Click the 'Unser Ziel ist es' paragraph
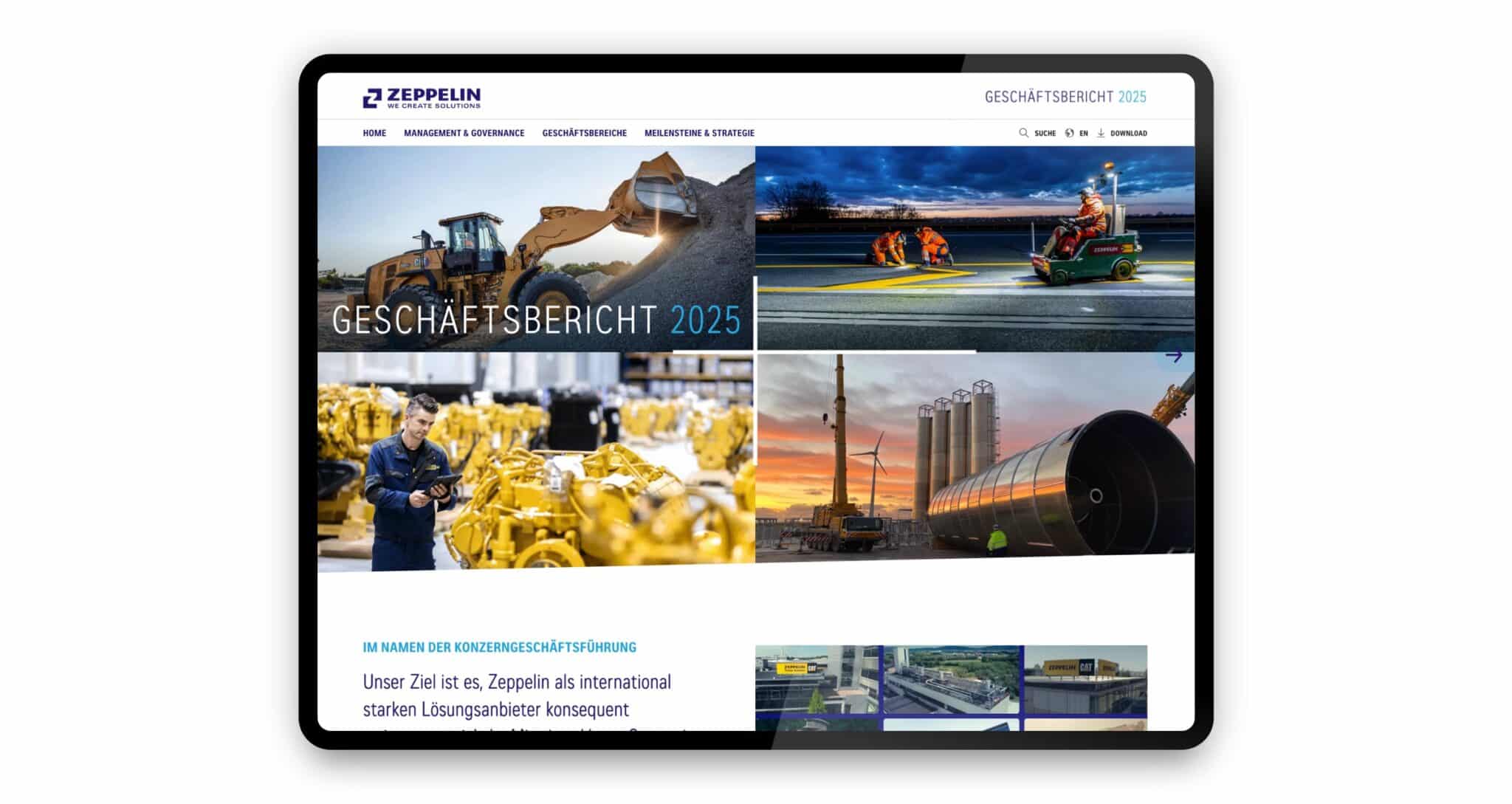This screenshot has width=1512, height=804. (525, 701)
